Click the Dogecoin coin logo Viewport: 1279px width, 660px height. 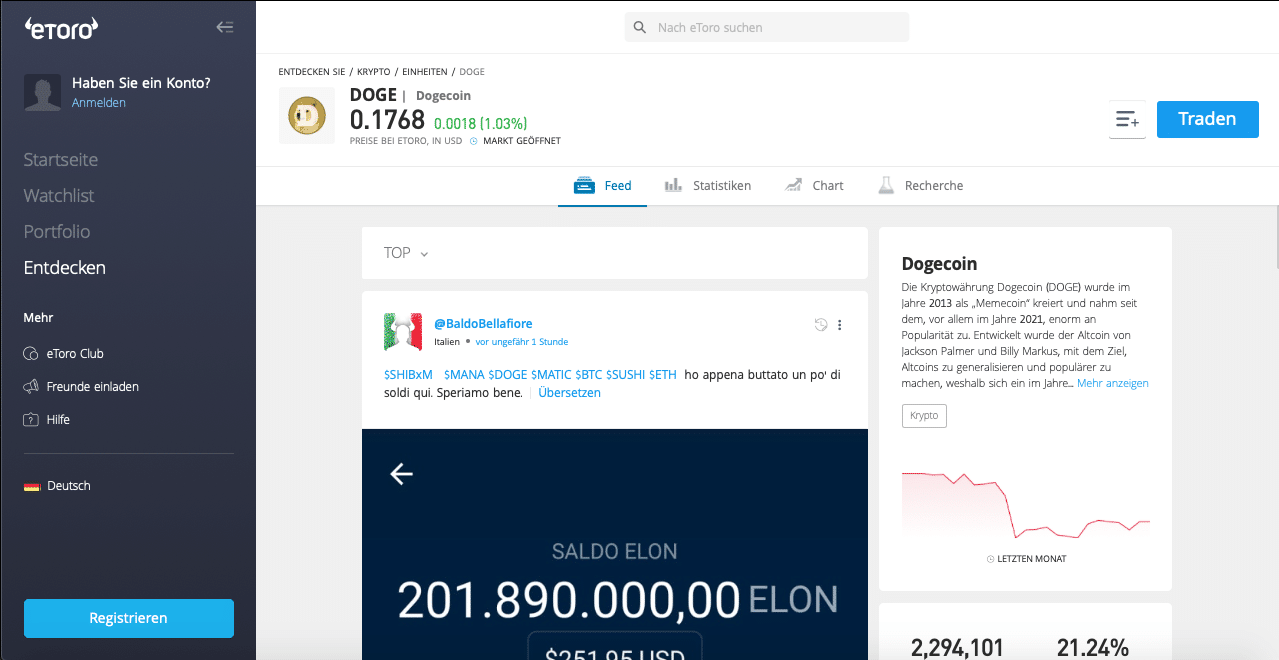coord(307,116)
